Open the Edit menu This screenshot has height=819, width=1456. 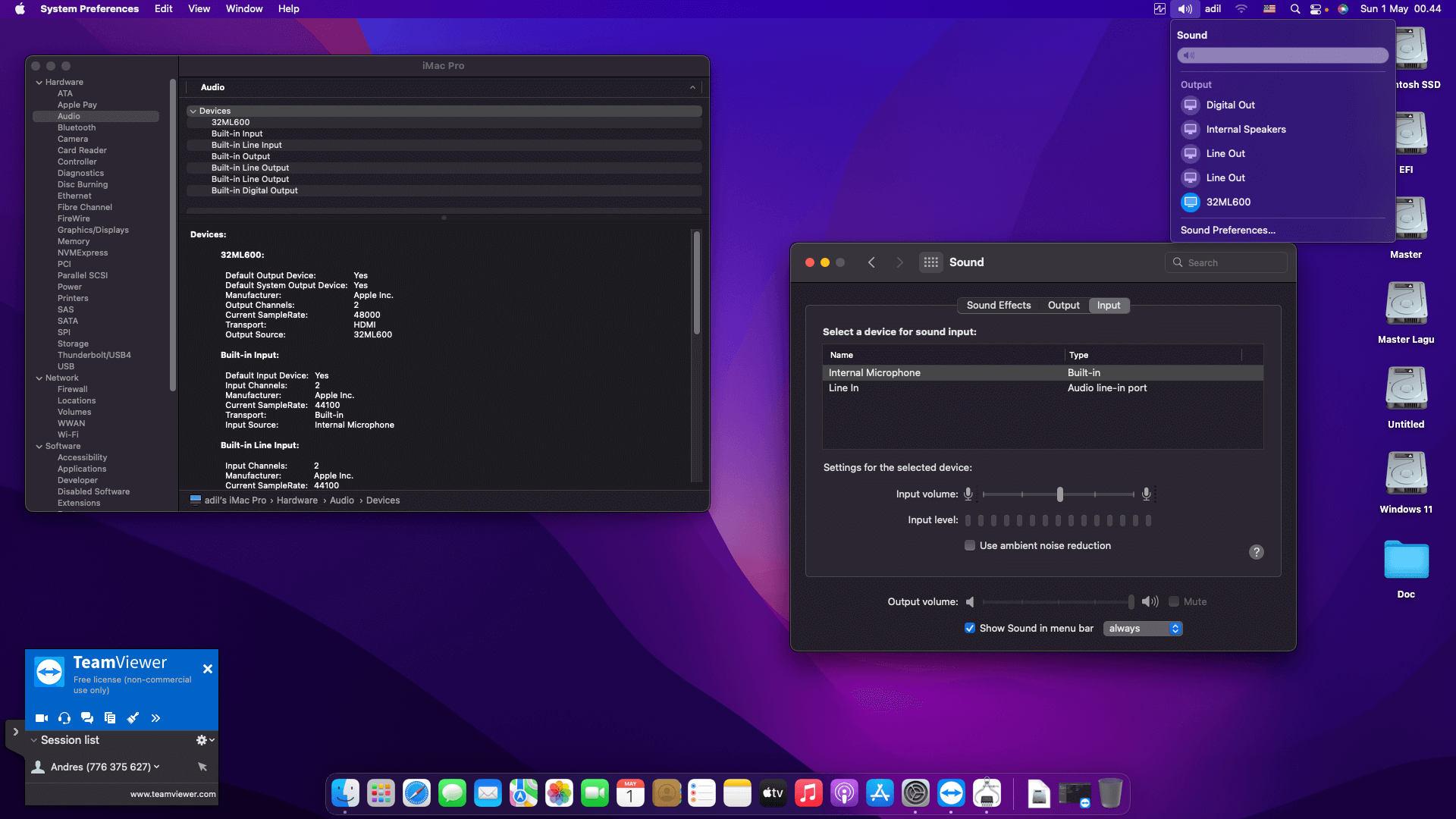[163, 9]
